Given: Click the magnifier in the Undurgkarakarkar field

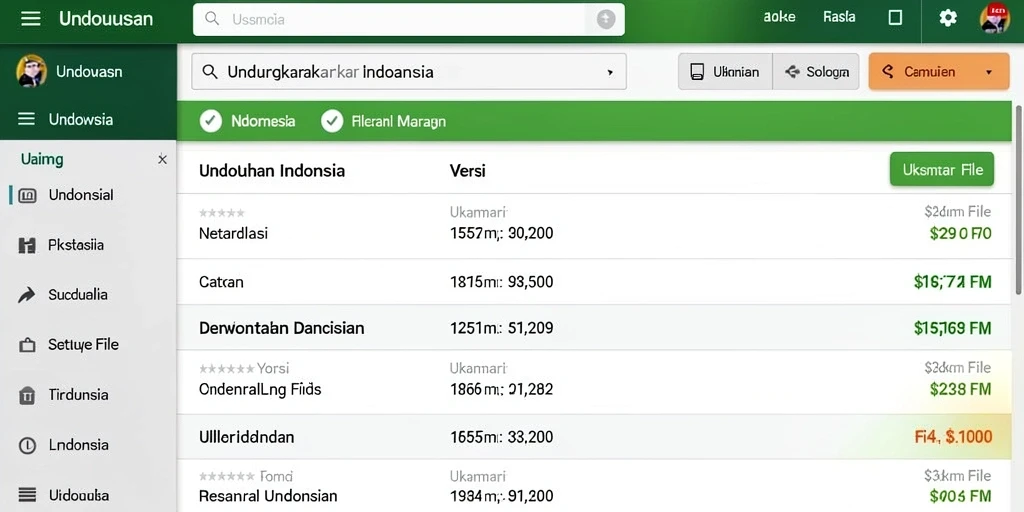Looking at the screenshot, I should [x=210, y=72].
